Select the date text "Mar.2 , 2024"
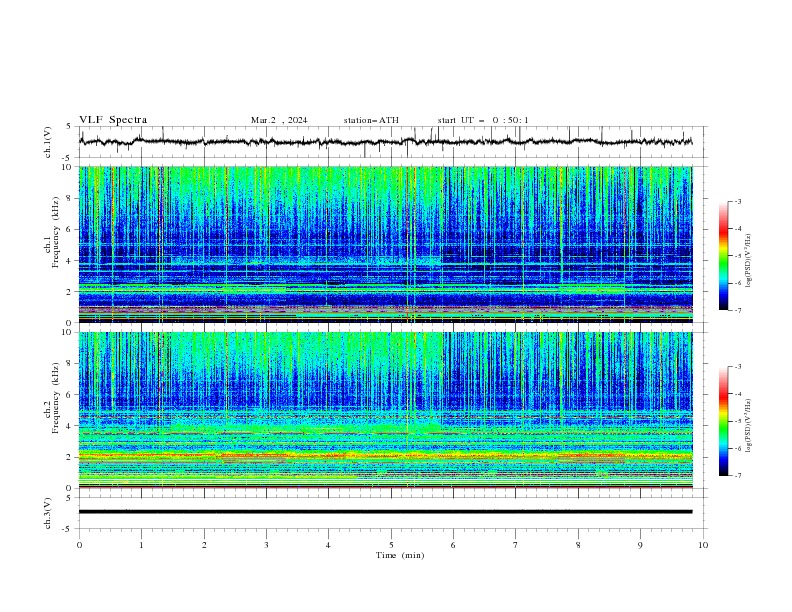The height and width of the screenshot is (612, 792). pos(279,120)
